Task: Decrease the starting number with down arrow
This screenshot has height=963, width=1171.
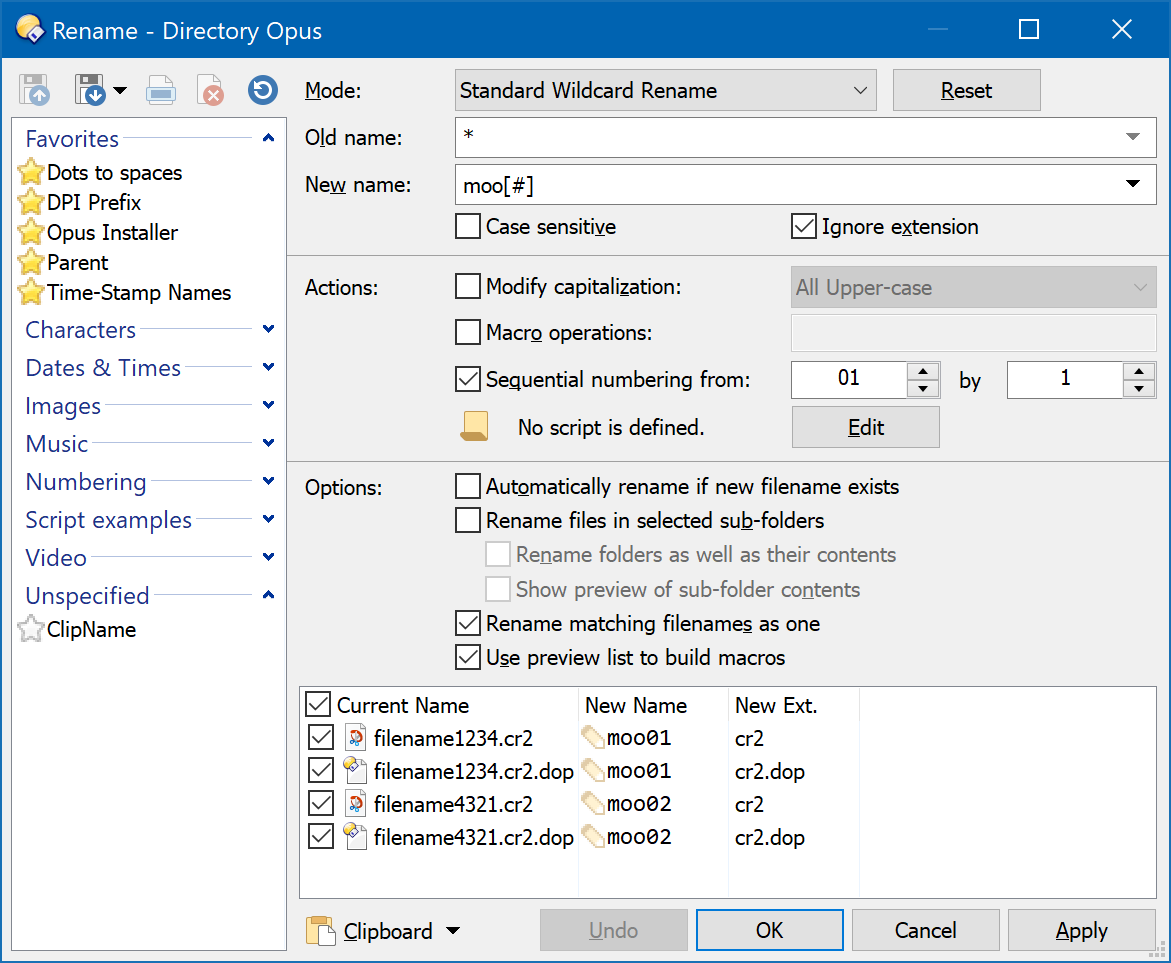Action: click(x=923, y=388)
